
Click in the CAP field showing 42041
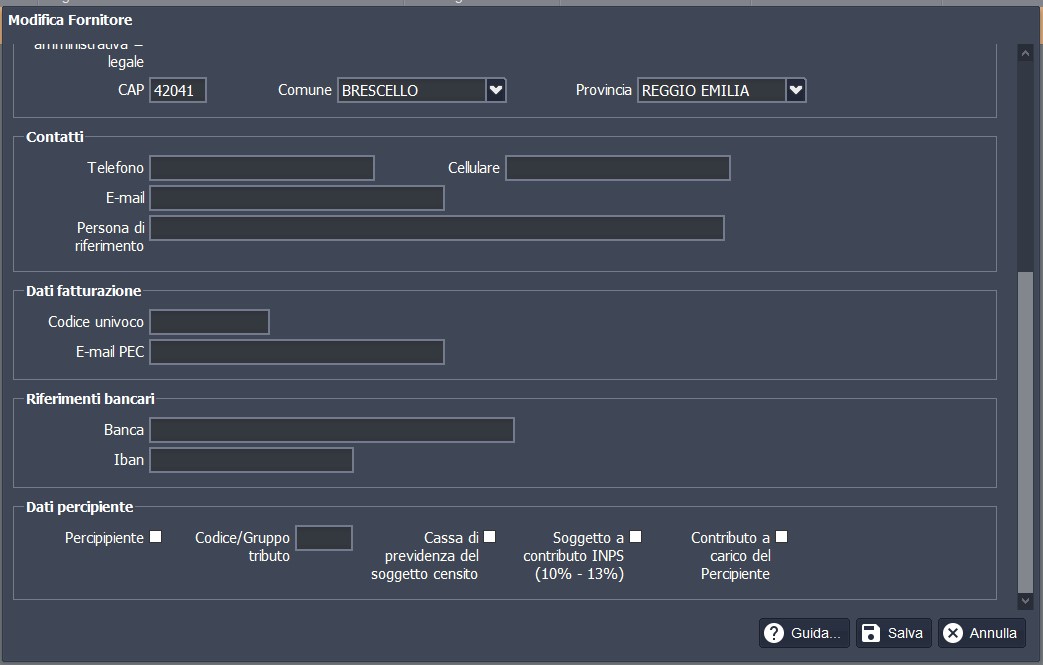click(x=178, y=91)
